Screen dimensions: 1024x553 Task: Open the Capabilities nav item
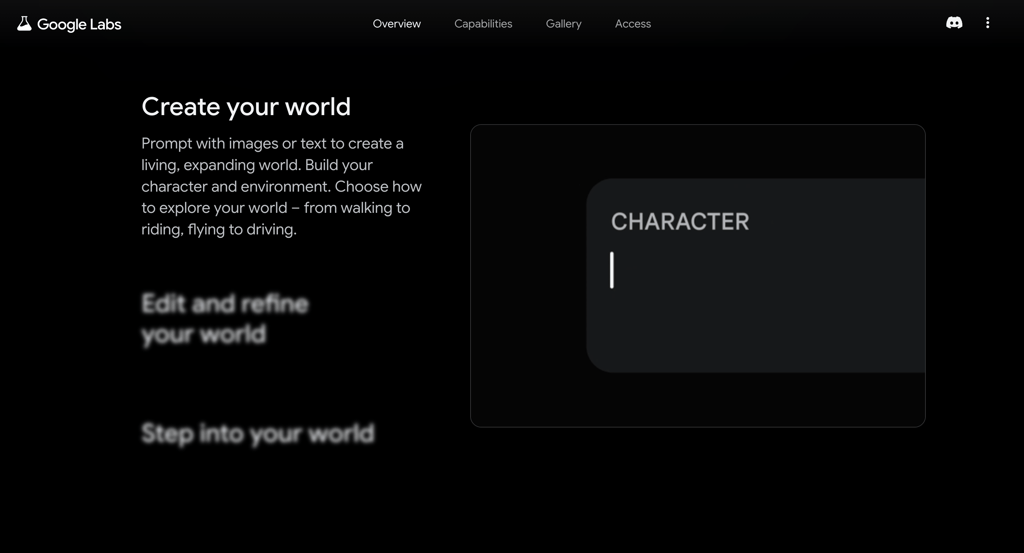coord(483,24)
